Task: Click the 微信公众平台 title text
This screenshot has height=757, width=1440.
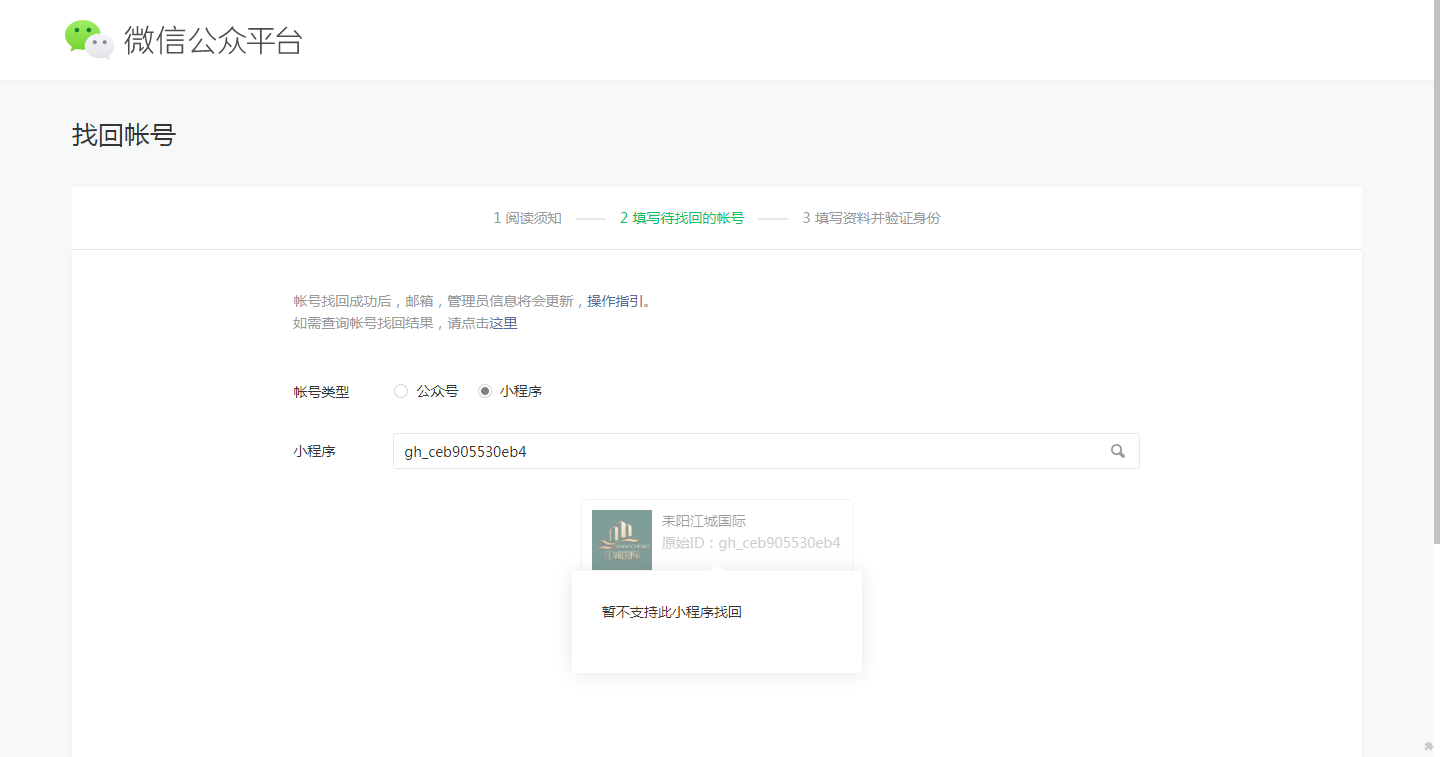Action: (x=213, y=40)
